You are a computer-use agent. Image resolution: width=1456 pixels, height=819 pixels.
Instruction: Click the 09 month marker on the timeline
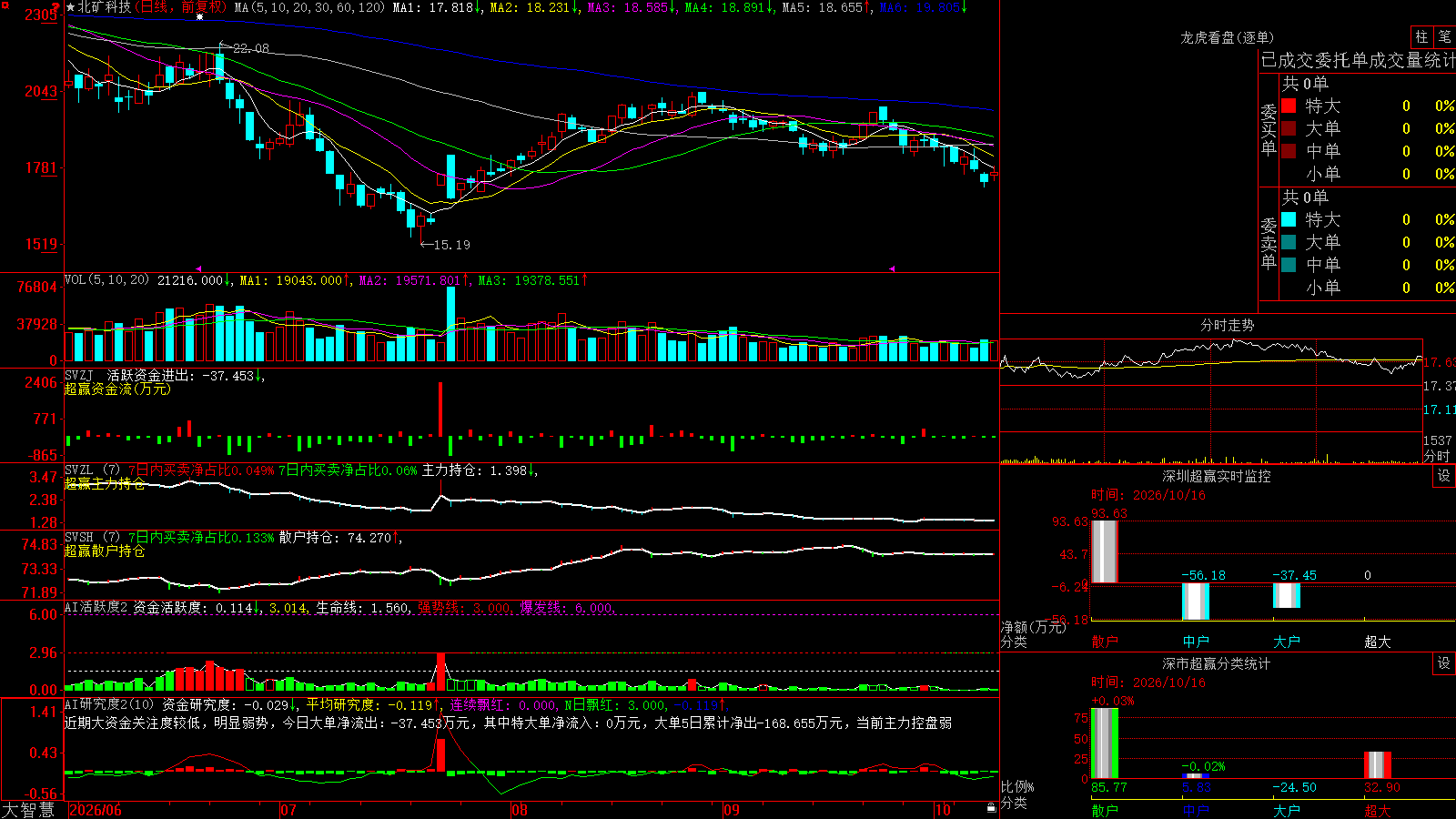click(732, 810)
